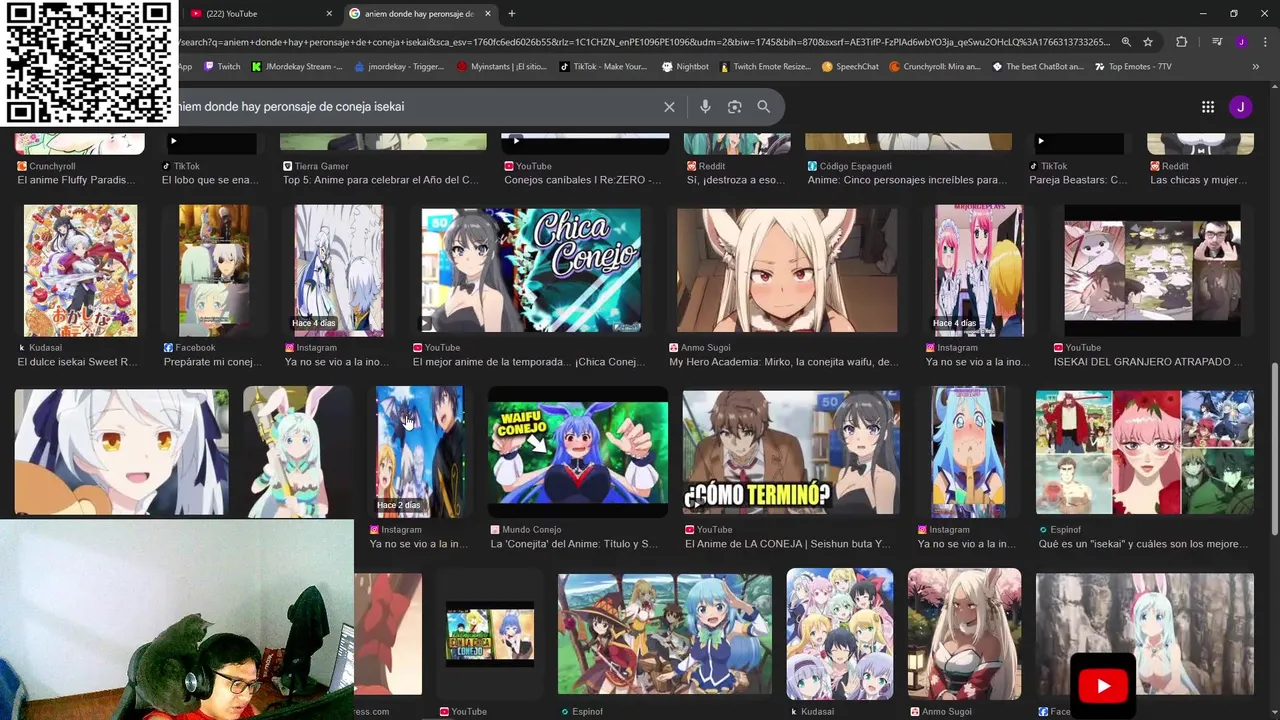Bookmark this page with the star icon
Image resolution: width=1280 pixels, height=720 pixels.
coord(1148,42)
